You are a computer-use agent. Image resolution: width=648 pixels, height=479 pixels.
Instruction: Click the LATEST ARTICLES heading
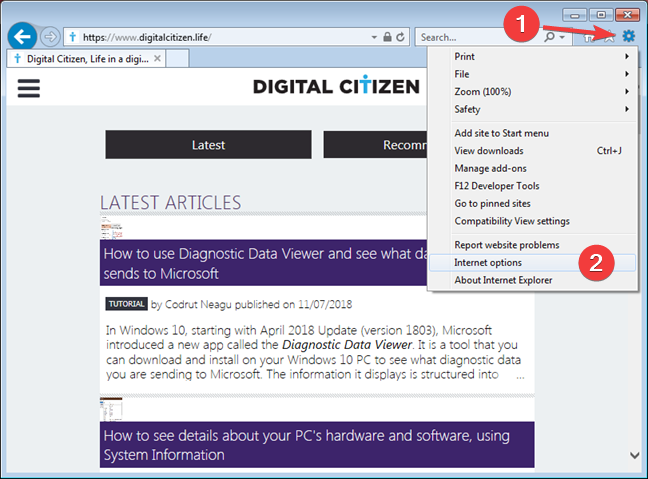tap(170, 203)
